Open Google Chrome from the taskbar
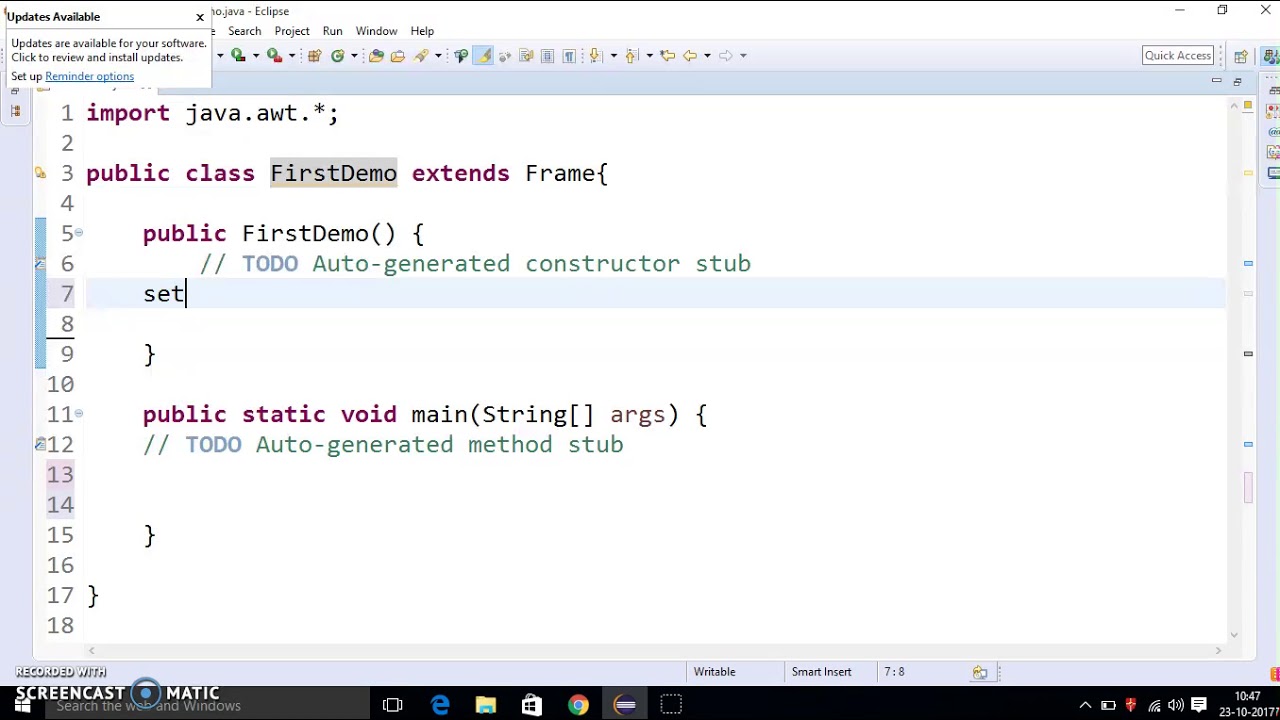Viewport: 1280px width, 720px height. point(578,706)
